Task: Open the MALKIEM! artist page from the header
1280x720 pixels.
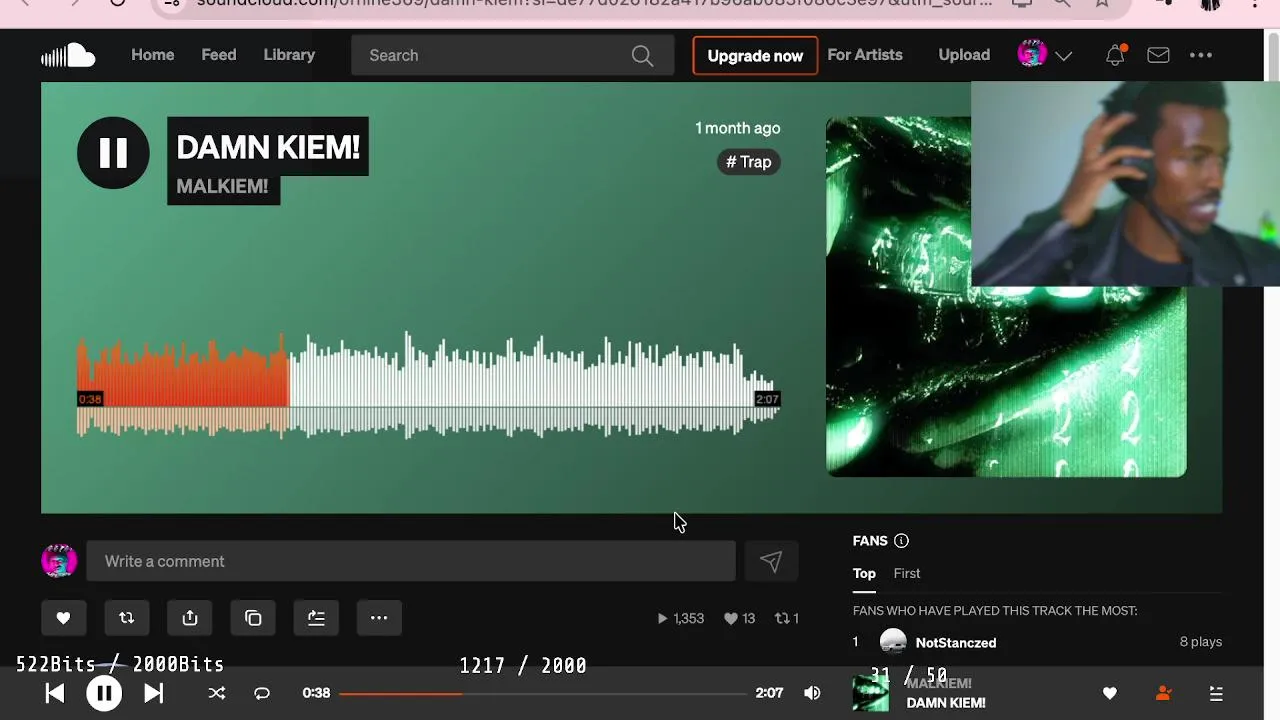Action: click(222, 187)
